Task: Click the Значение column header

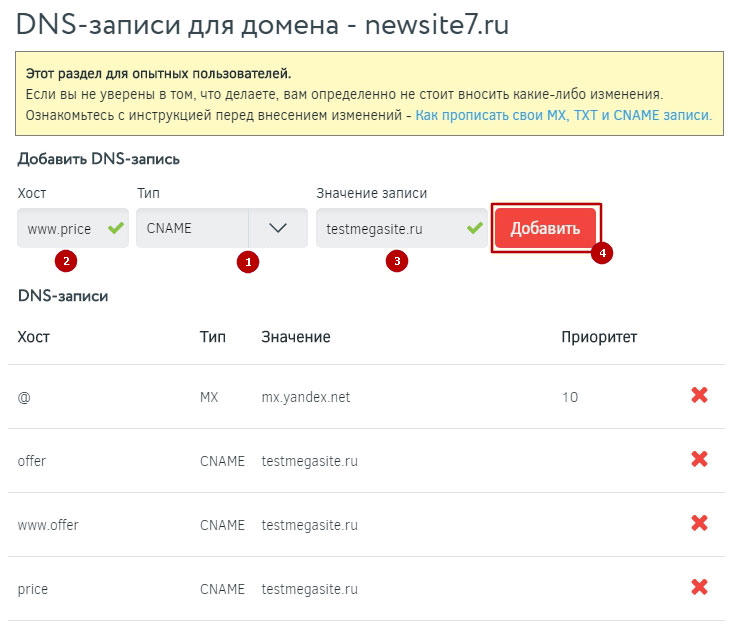Action: pyautogui.click(x=295, y=337)
